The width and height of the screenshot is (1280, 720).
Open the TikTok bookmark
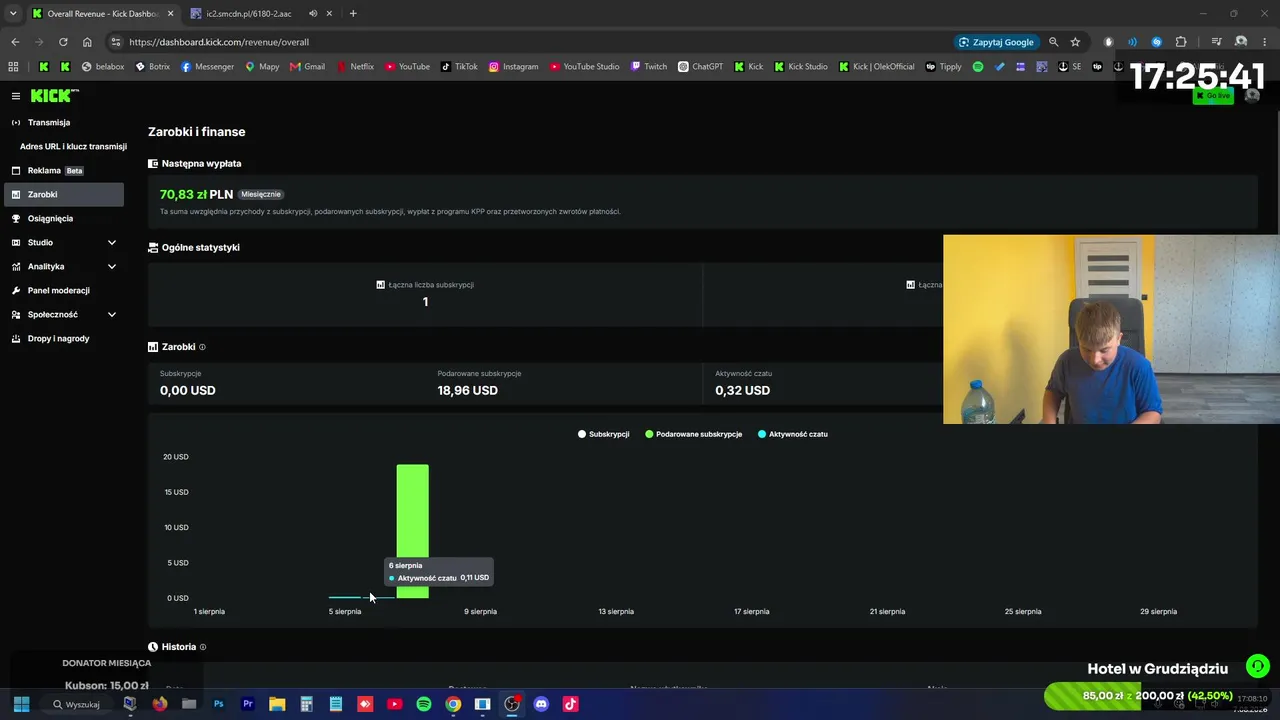coord(460,67)
